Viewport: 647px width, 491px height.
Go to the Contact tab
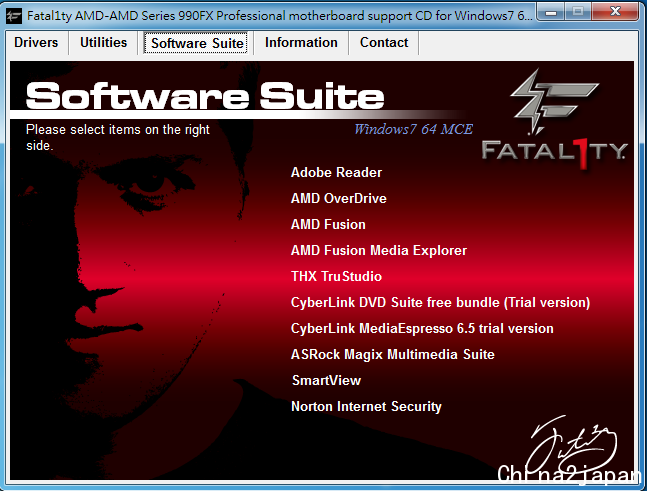click(384, 42)
